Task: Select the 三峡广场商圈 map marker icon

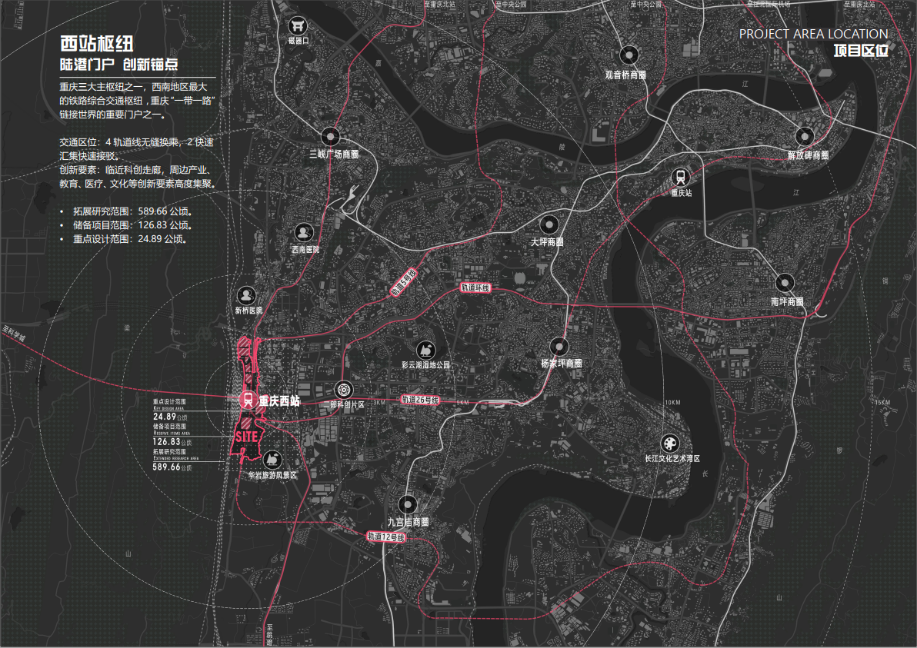Action: tap(330, 137)
